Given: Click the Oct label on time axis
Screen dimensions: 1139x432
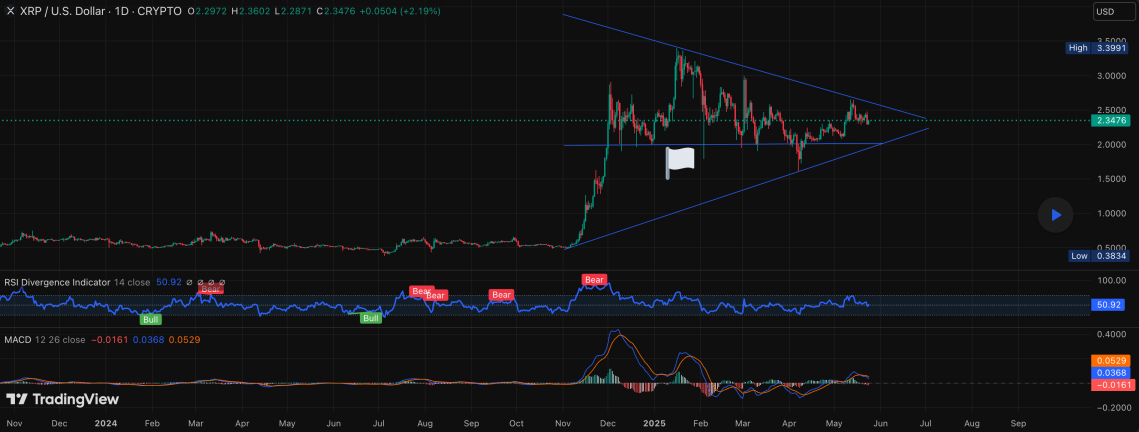Looking at the screenshot, I should click(x=516, y=423).
